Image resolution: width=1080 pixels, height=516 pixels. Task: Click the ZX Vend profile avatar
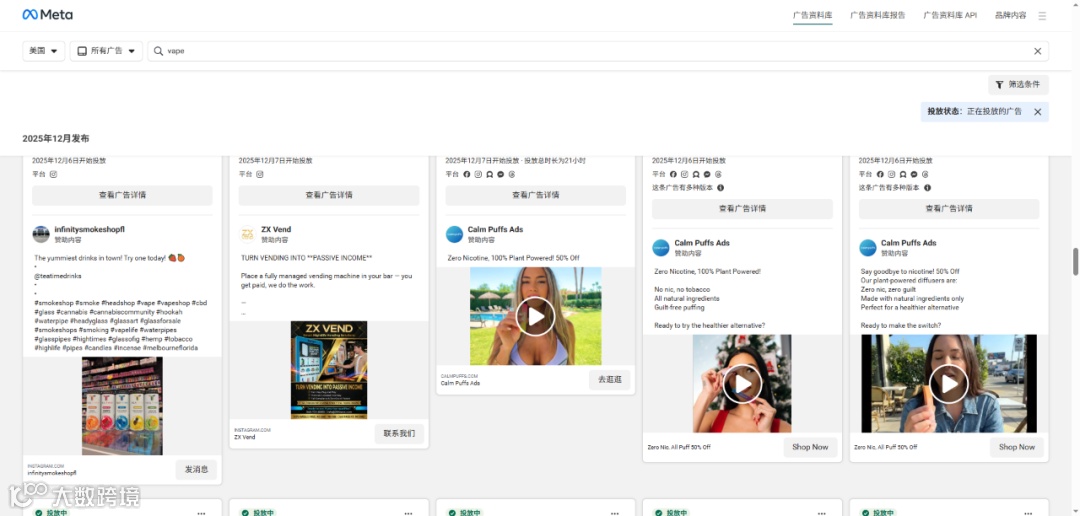[248, 234]
